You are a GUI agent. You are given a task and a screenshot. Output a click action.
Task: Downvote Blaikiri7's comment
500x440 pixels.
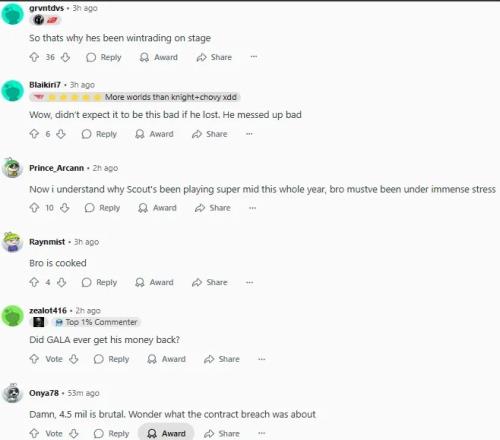point(61,134)
